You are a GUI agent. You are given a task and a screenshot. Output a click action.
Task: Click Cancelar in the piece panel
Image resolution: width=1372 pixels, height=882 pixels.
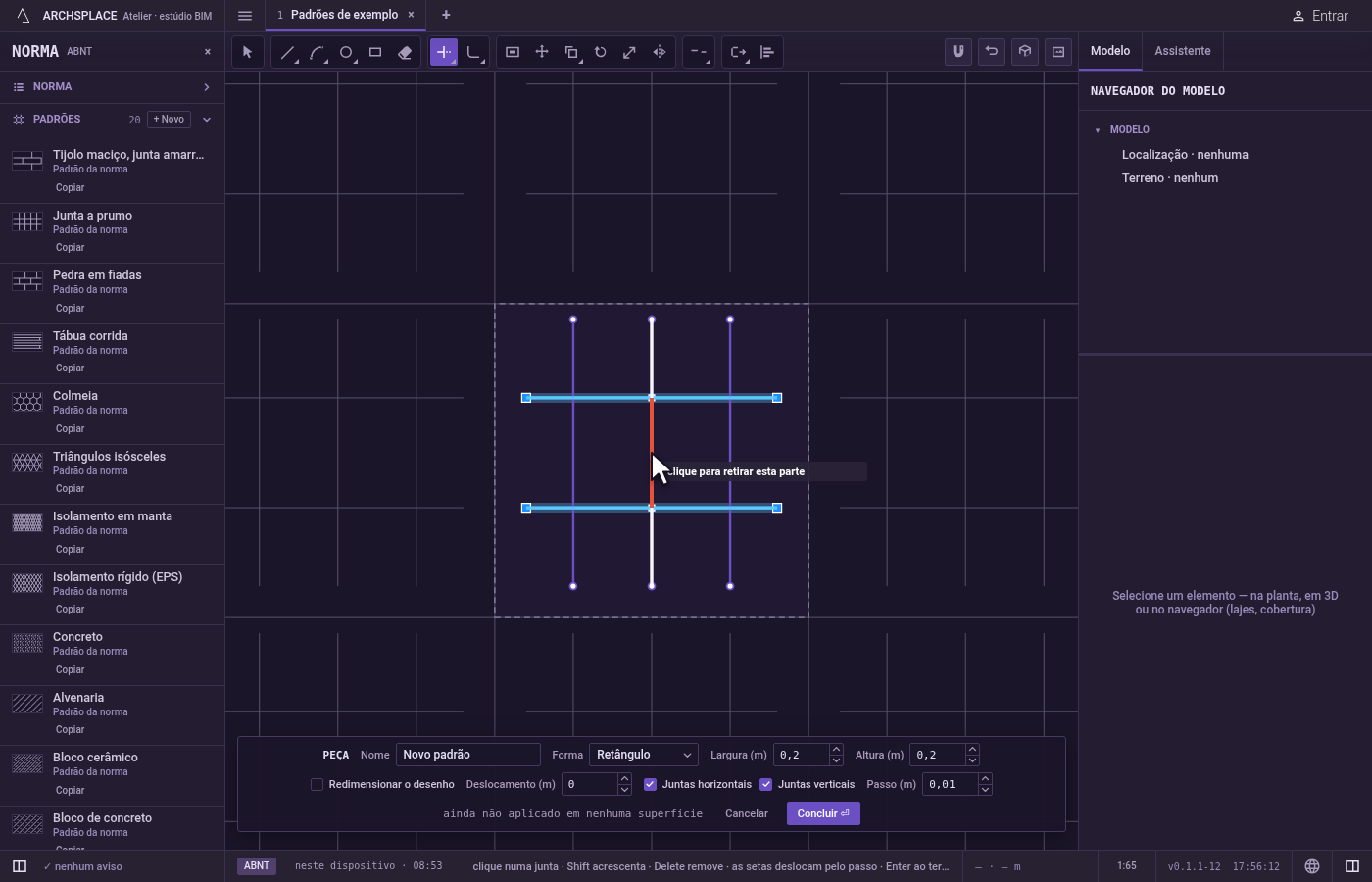(x=747, y=813)
